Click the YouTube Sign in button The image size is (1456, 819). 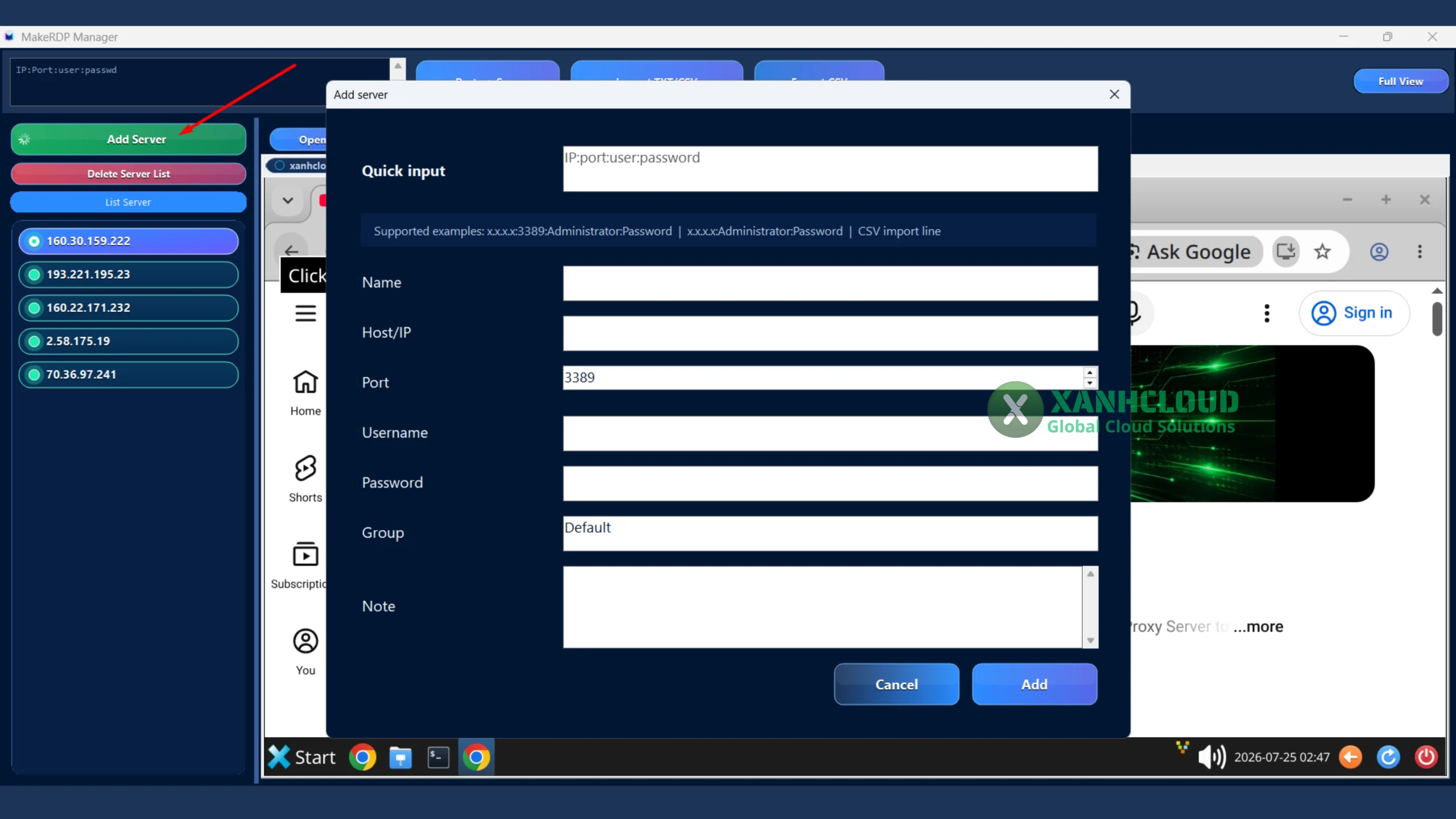tap(1354, 313)
